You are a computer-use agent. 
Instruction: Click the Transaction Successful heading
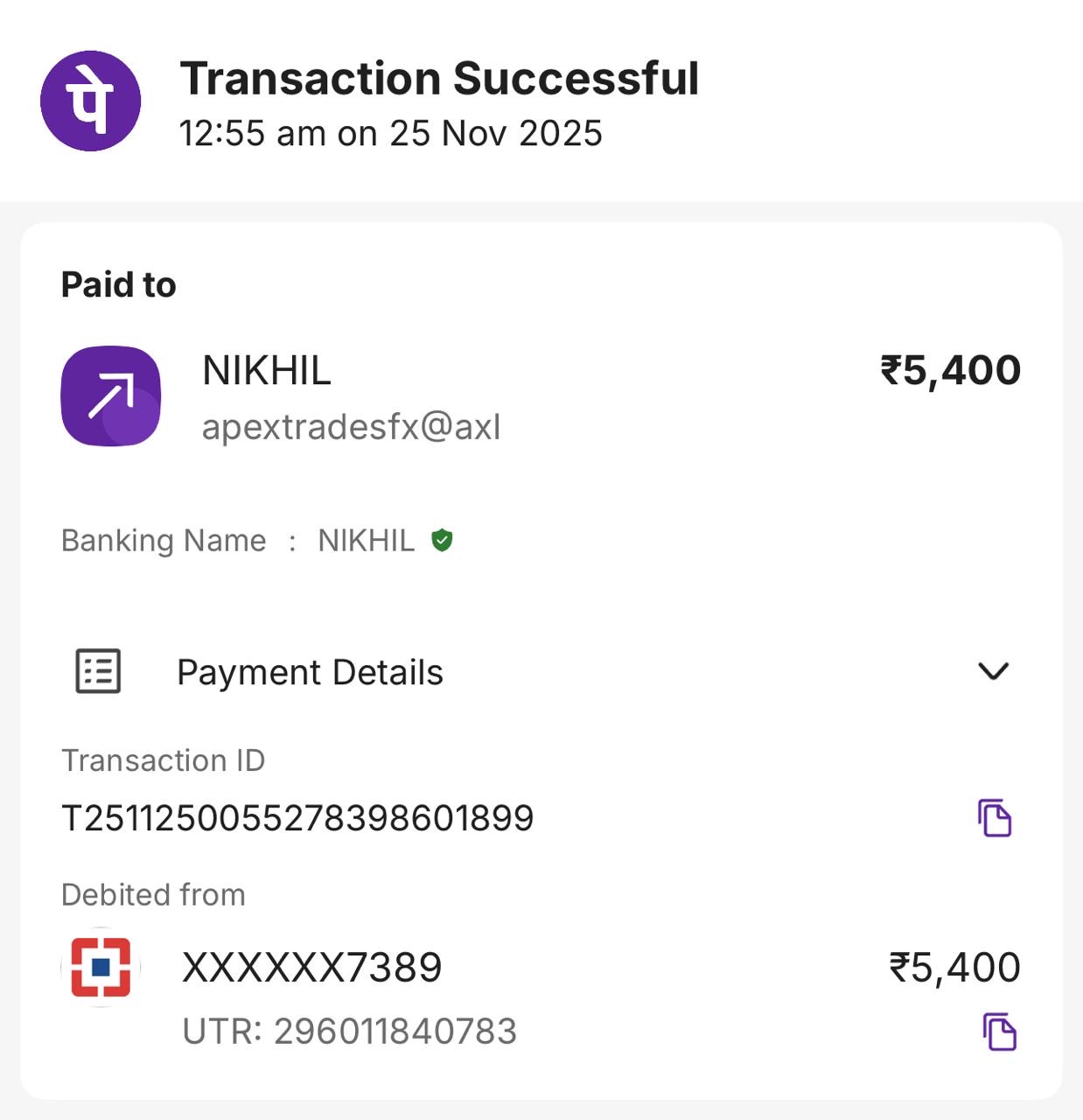pyautogui.click(x=439, y=79)
